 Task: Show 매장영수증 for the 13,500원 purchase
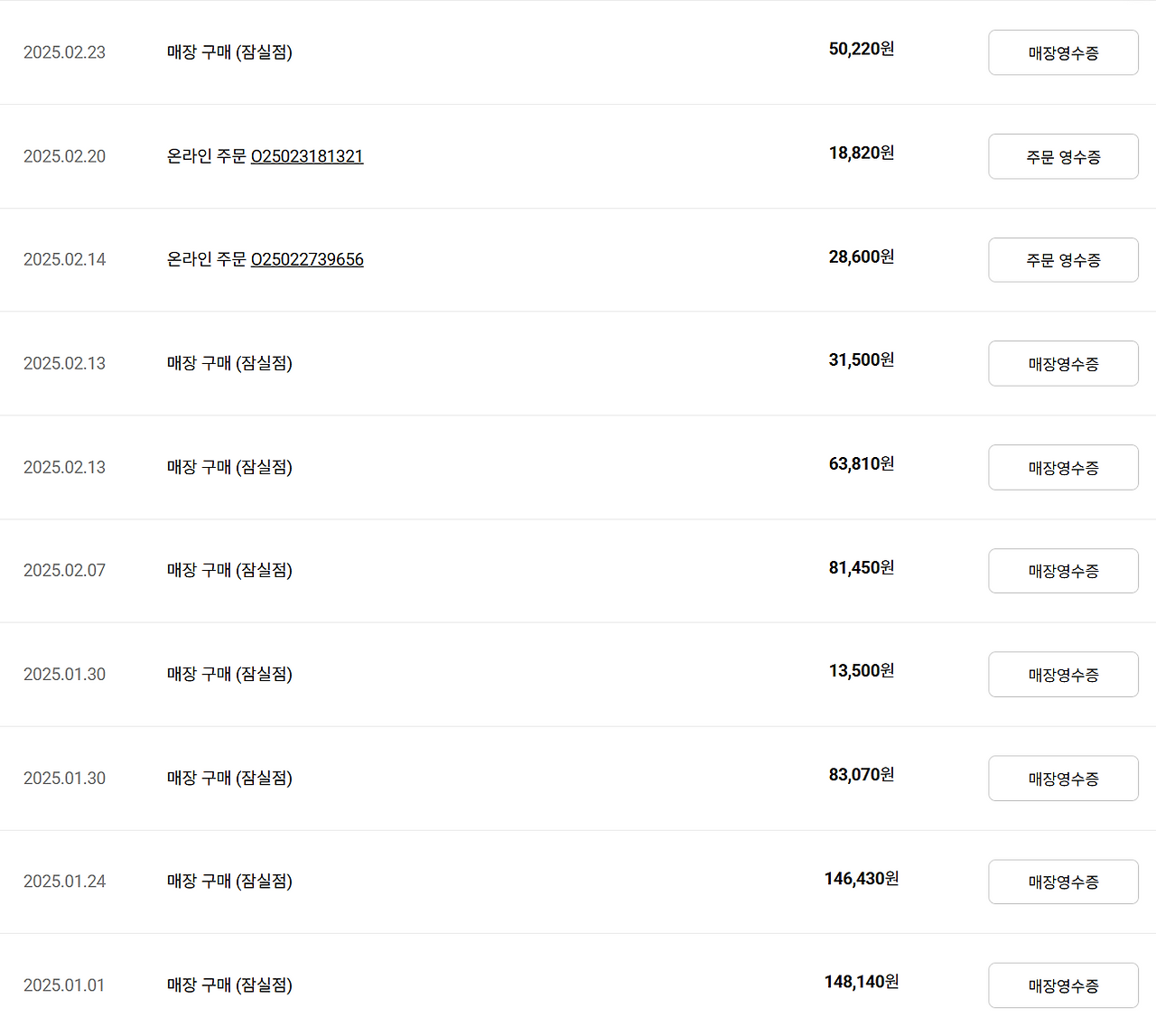click(1063, 674)
